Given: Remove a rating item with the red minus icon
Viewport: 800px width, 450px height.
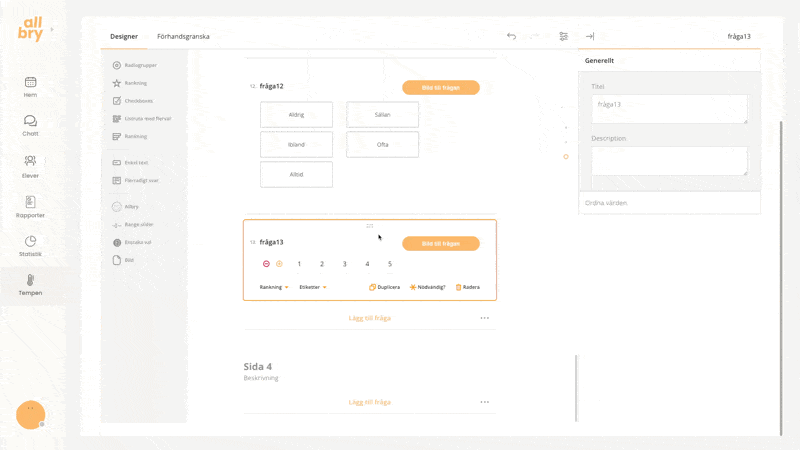Looking at the screenshot, I should [x=266, y=264].
